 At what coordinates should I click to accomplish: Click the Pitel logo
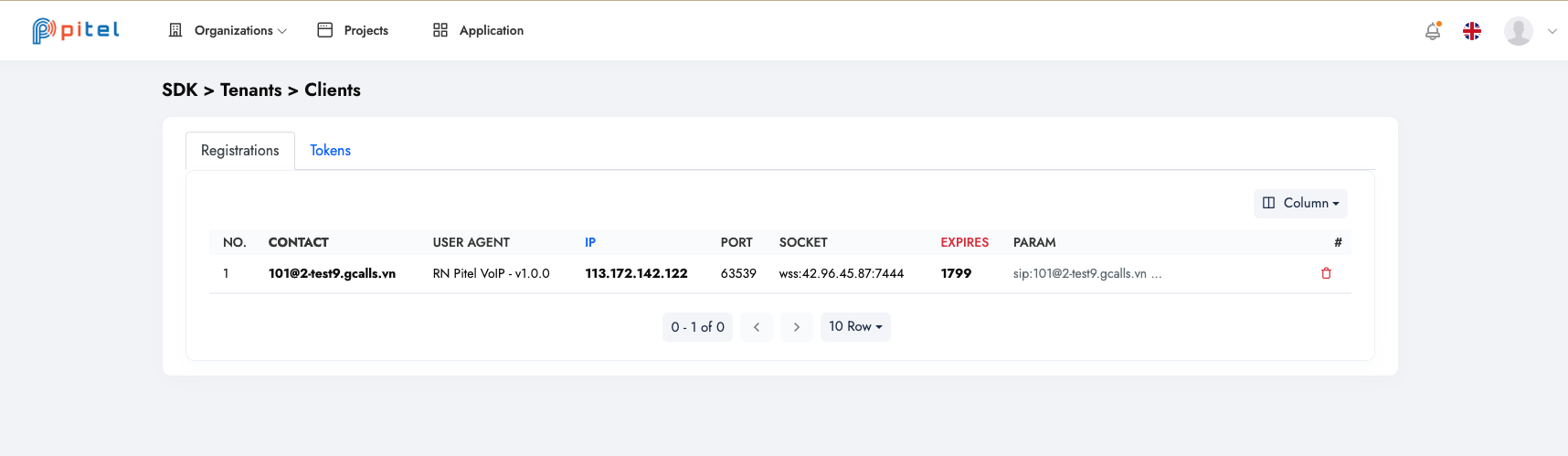(x=76, y=30)
